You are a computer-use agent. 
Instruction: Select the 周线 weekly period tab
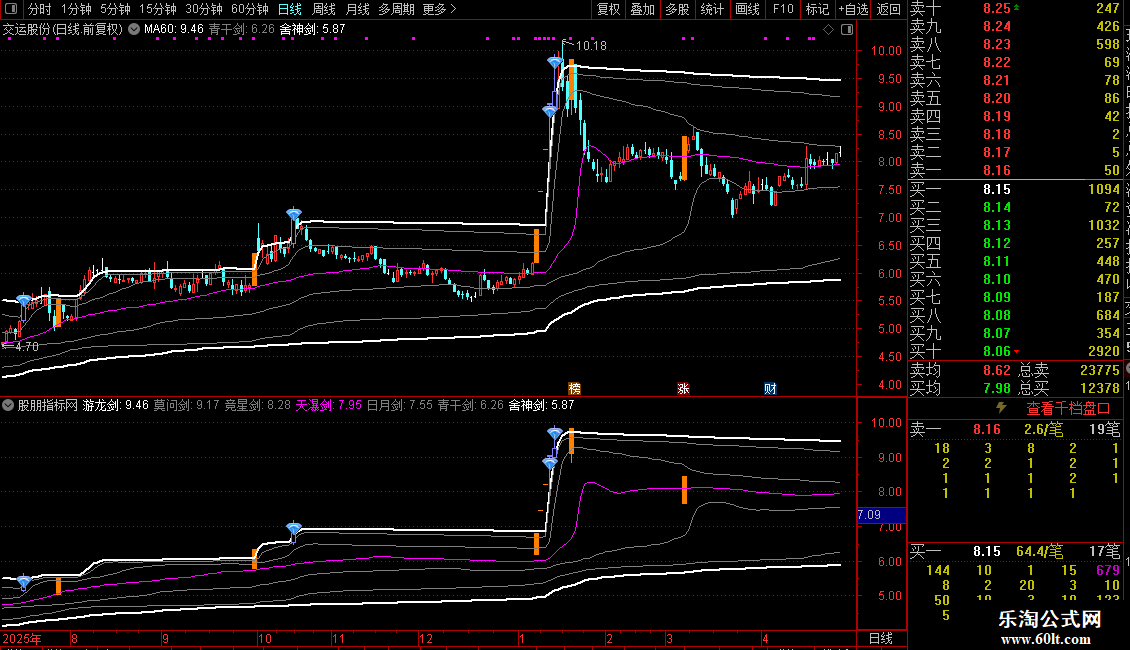[324, 9]
